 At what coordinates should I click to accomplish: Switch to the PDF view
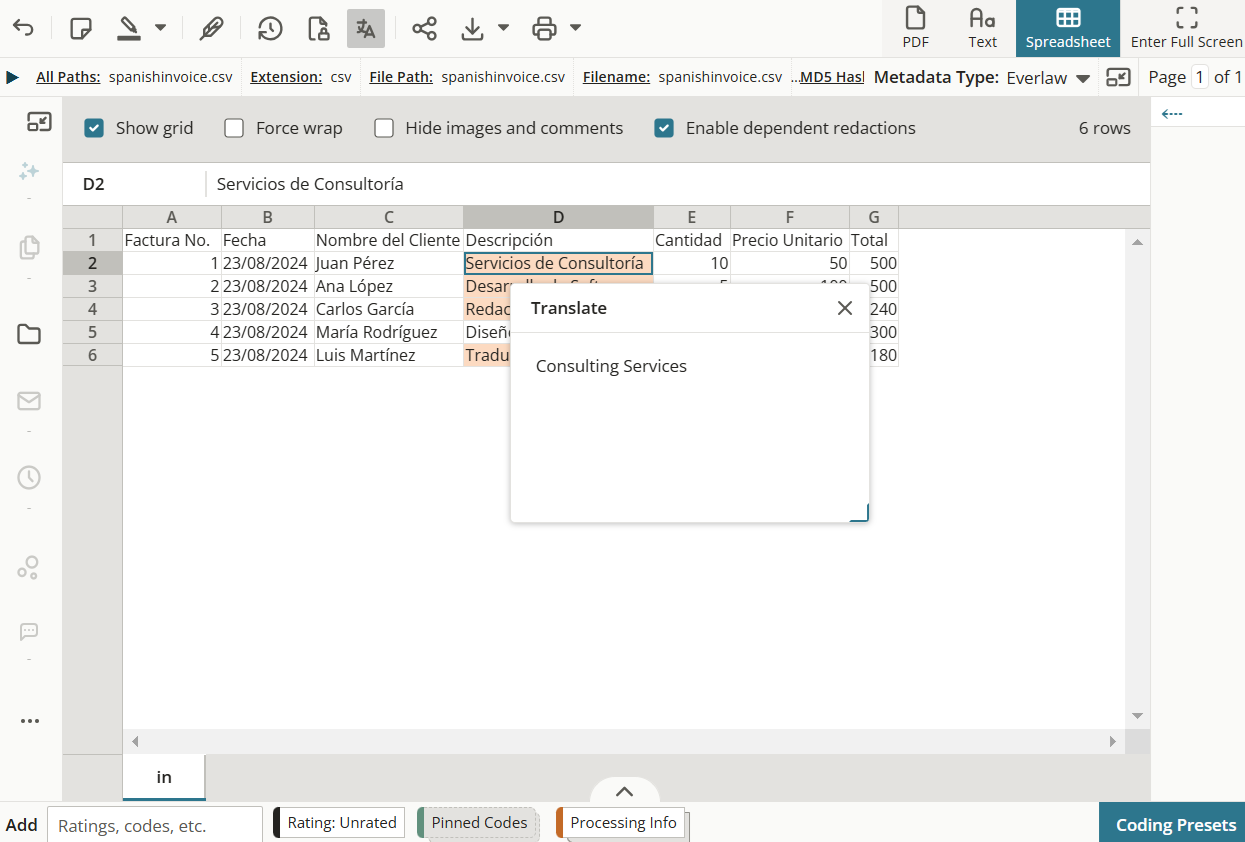click(915, 28)
